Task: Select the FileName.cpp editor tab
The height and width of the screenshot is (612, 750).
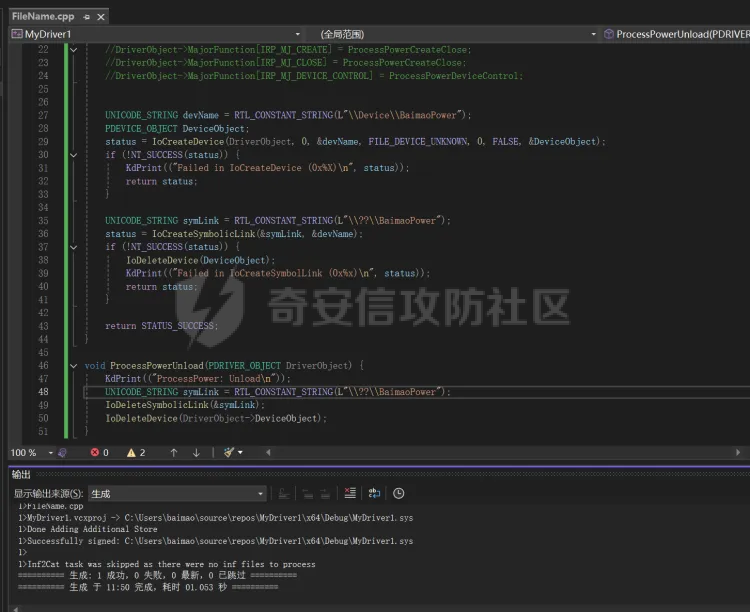Action: [x=43, y=16]
